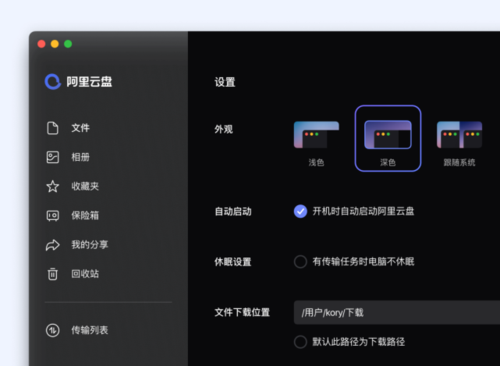The height and width of the screenshot is (366, 500).
Task: Click the 浅色 label text
Action: pos(316,163)
